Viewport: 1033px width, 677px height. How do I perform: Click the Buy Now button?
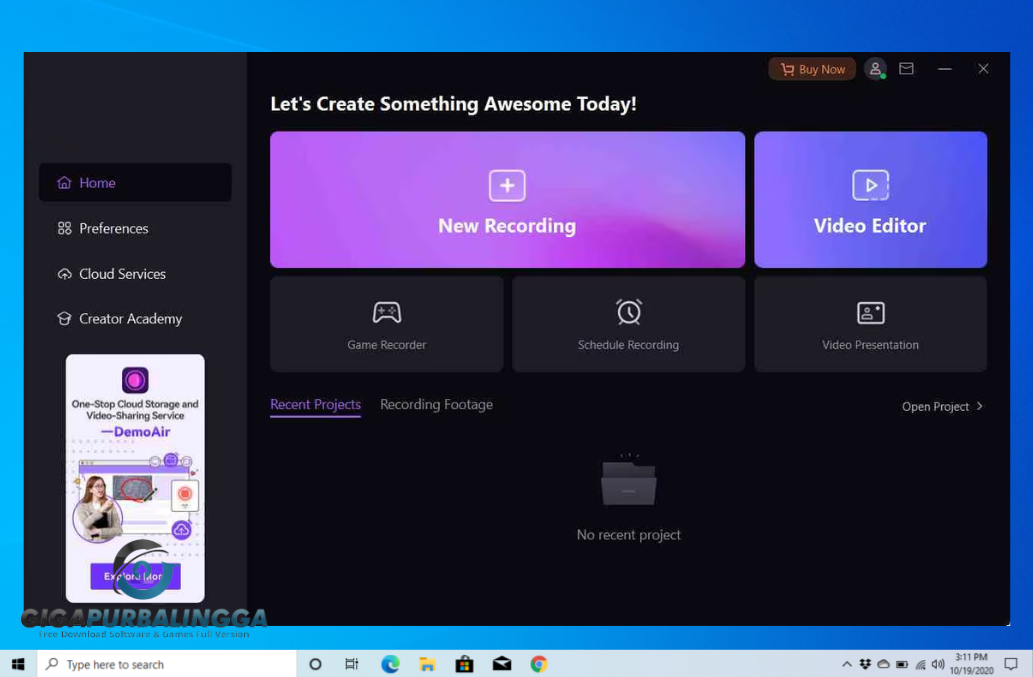(x=811, y=68)
